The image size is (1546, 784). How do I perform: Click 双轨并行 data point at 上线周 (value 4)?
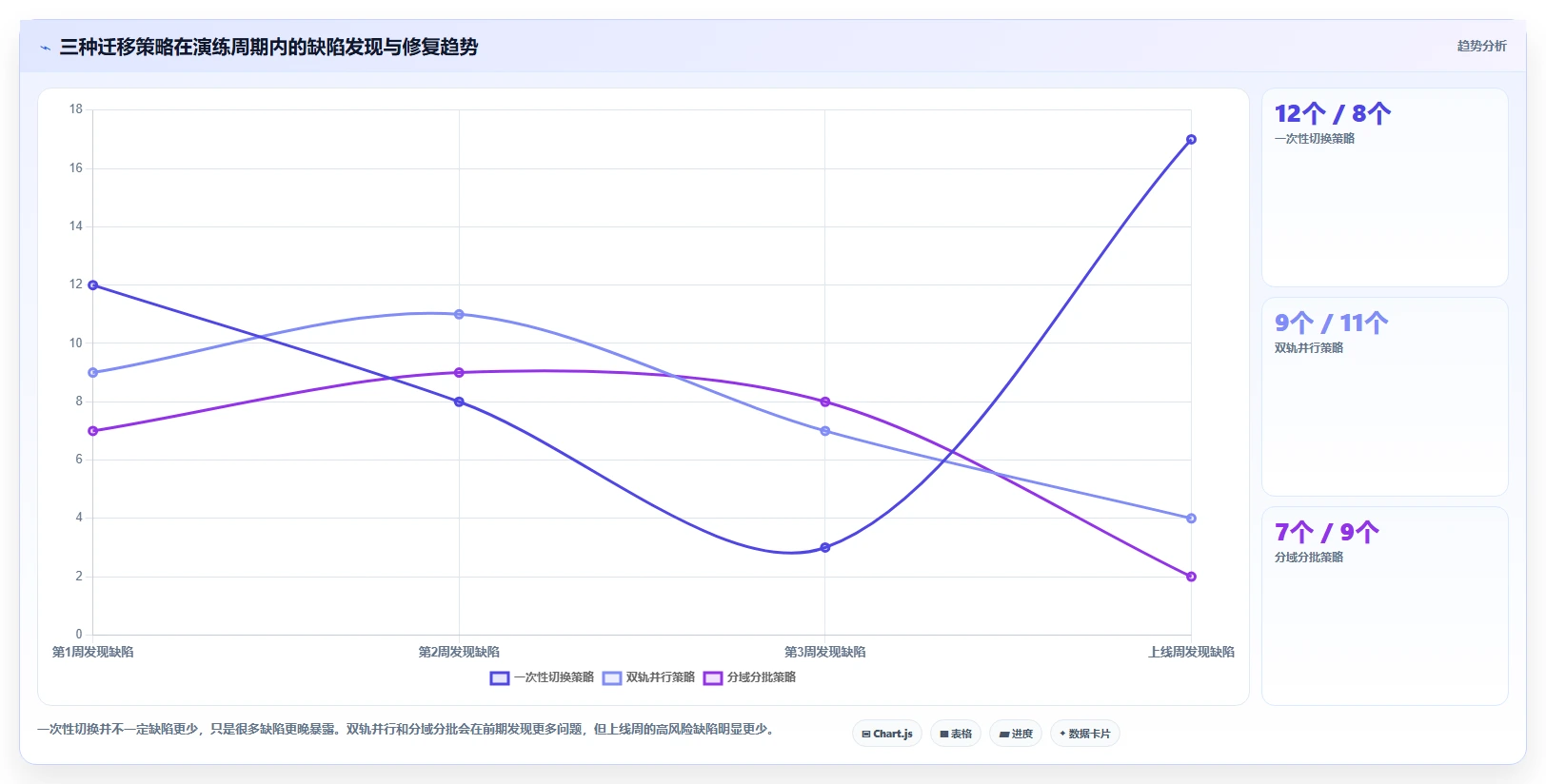pos(1191,519)
